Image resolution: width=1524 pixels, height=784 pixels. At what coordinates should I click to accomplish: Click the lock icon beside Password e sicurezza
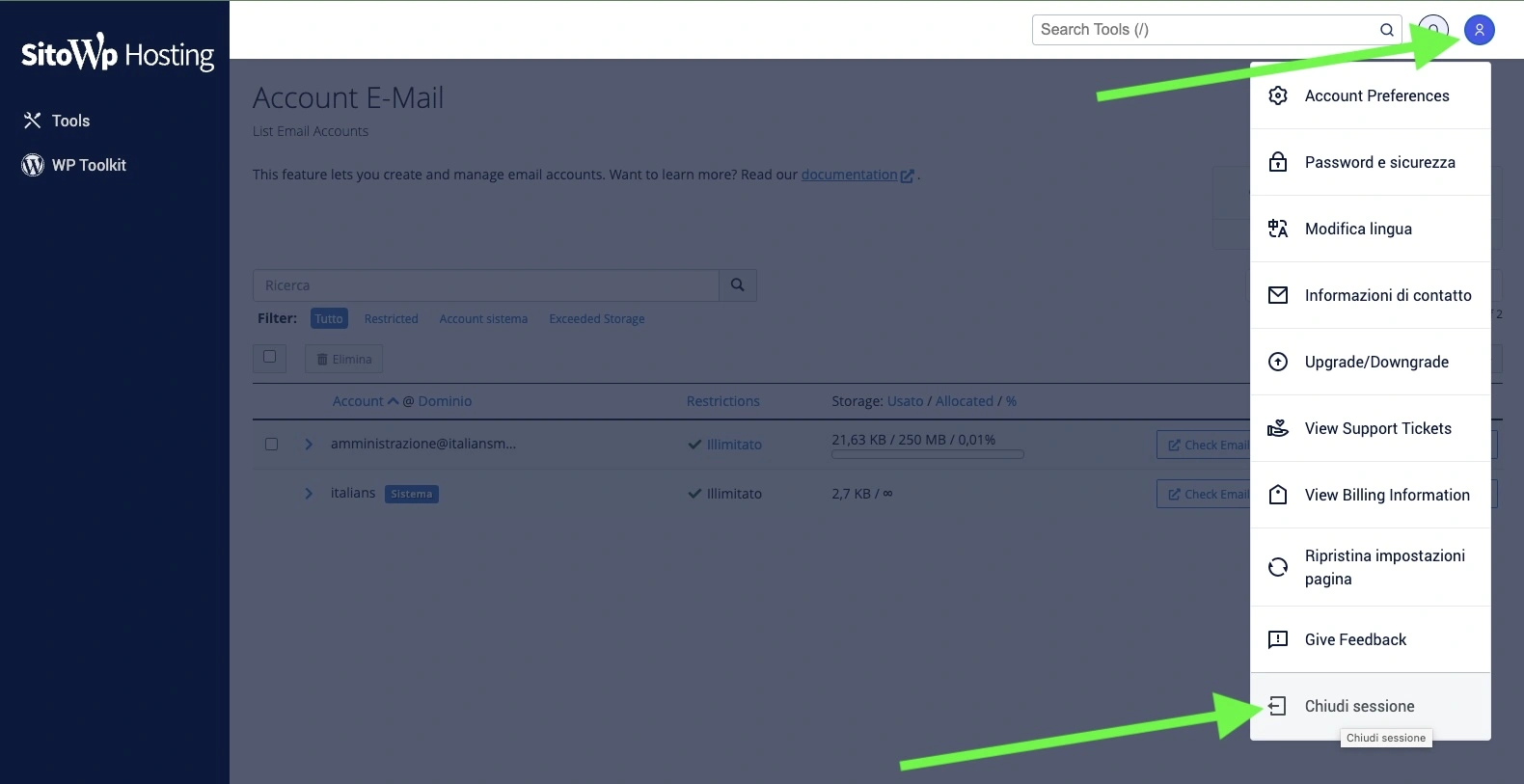click(x=1278, y=162)
